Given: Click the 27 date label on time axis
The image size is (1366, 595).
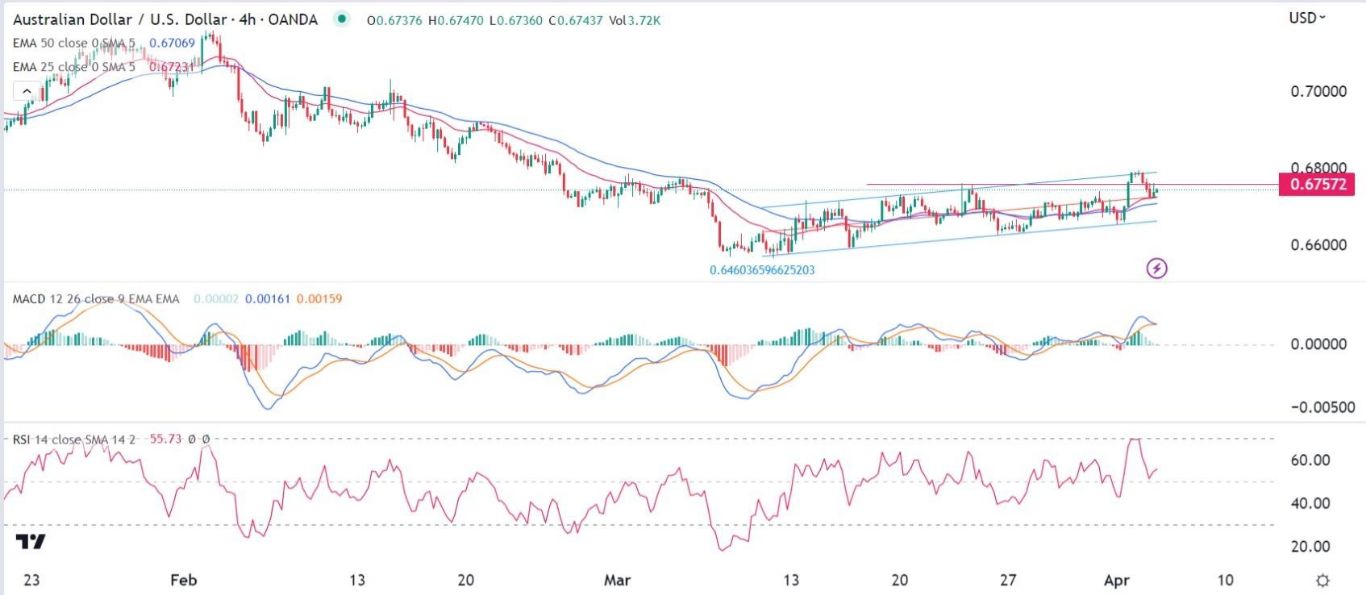Looking at the screenshot, I should [x=1009, y=580].
